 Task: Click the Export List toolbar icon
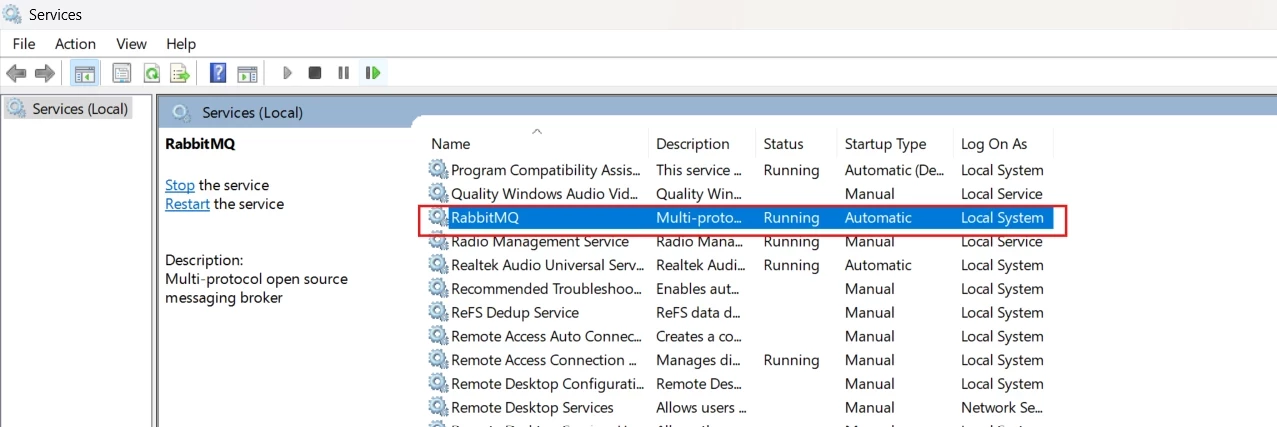tap(180, 73)
